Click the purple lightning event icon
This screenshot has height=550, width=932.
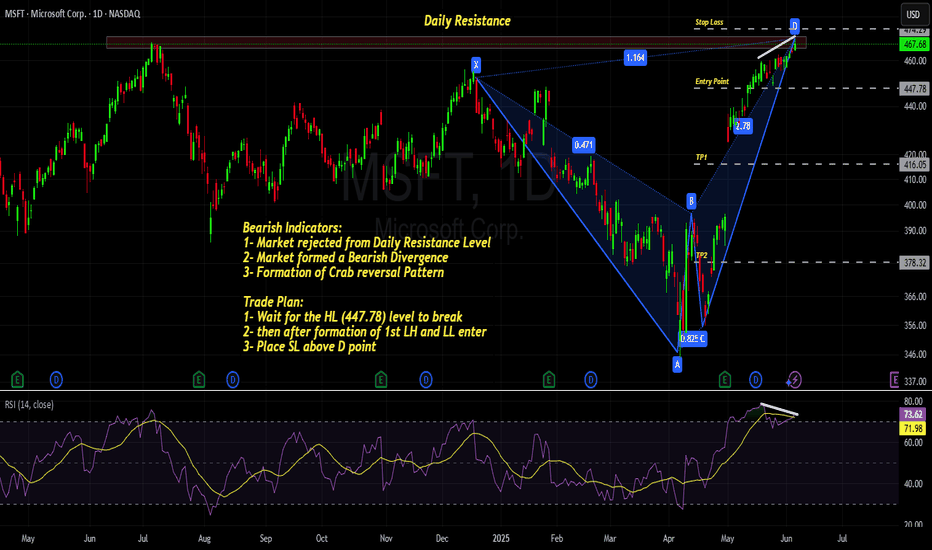tap(794, 379)
